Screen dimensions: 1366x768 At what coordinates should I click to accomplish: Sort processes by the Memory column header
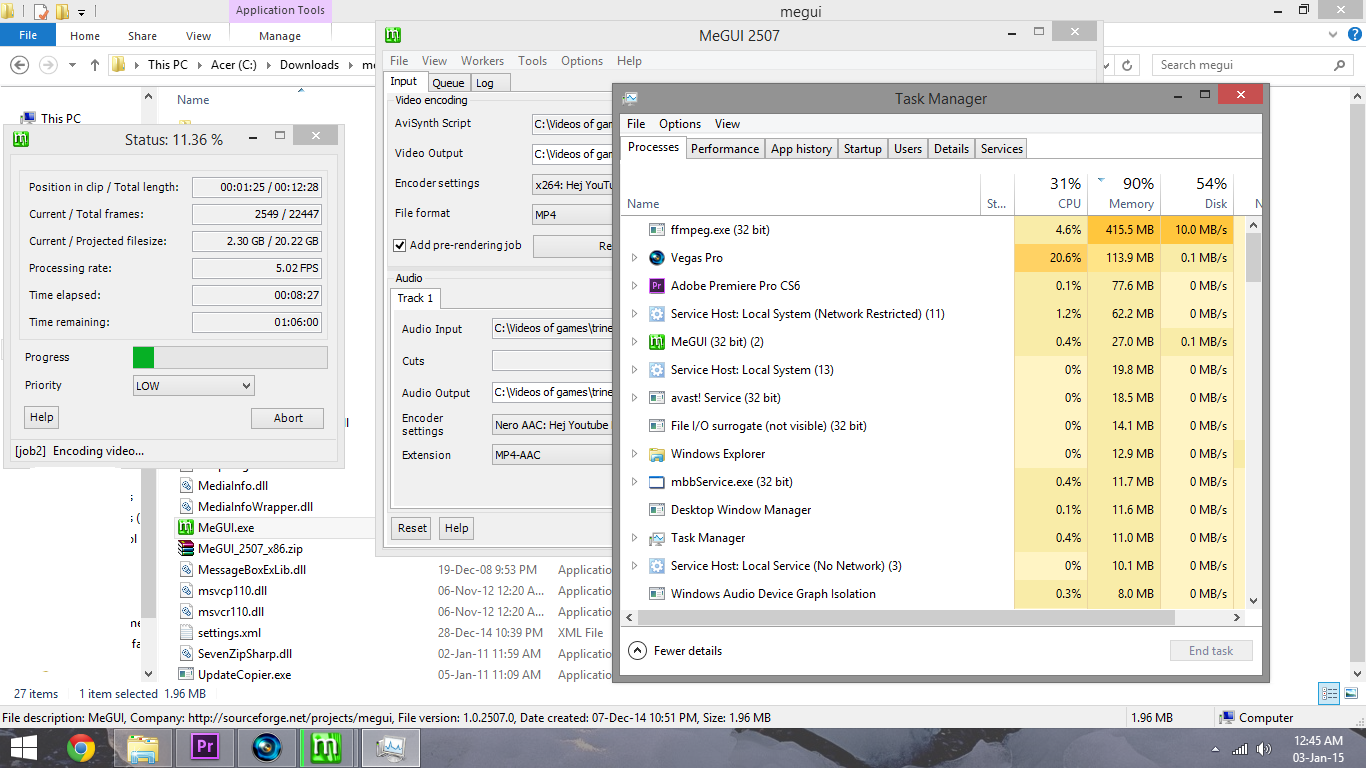[1125, 193]
